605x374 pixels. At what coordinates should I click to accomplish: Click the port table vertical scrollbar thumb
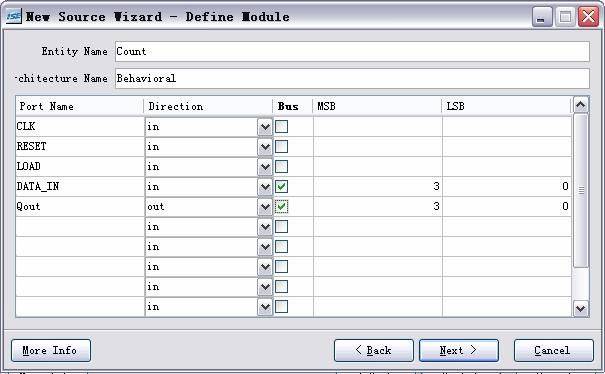(x=581, y=190)
